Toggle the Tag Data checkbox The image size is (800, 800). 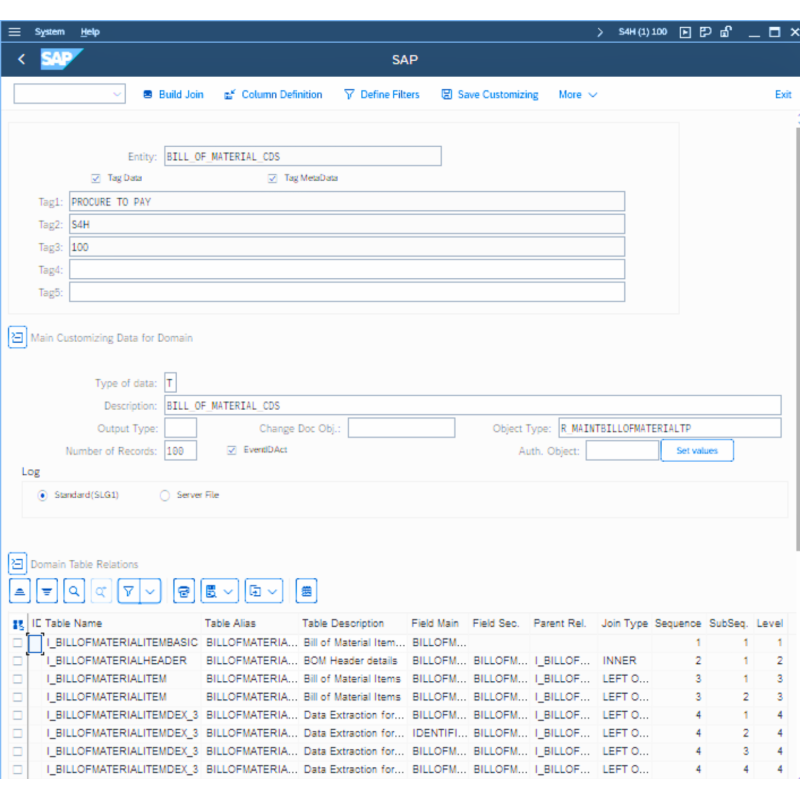96,178
